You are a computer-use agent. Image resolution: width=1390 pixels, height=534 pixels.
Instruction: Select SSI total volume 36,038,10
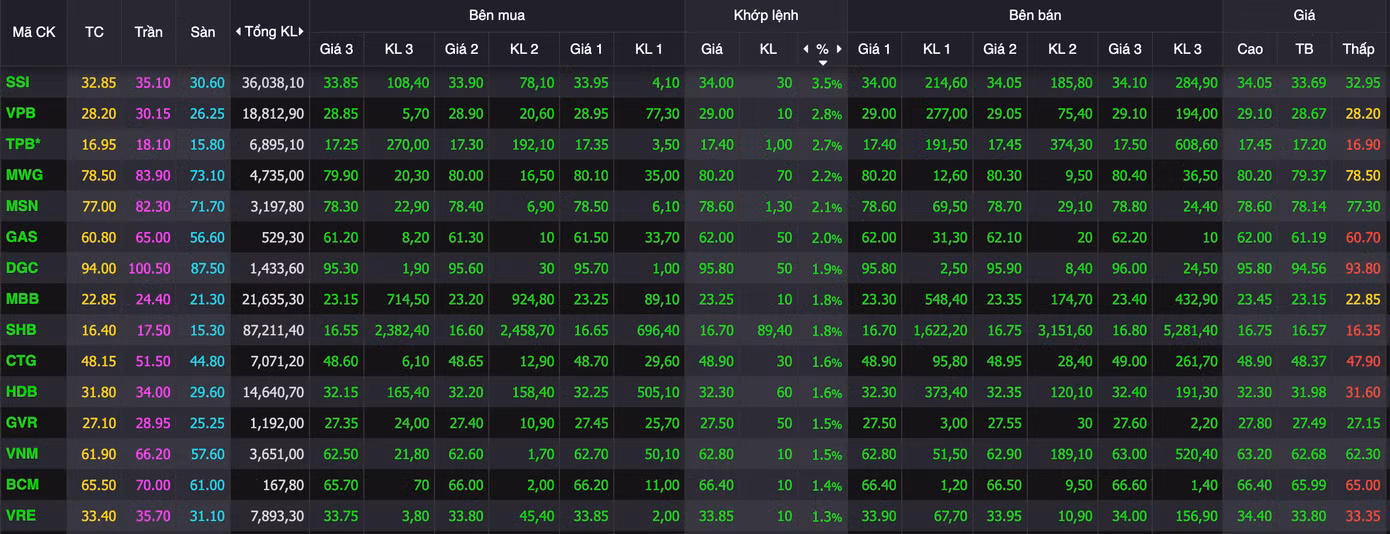tap(273, 83)
